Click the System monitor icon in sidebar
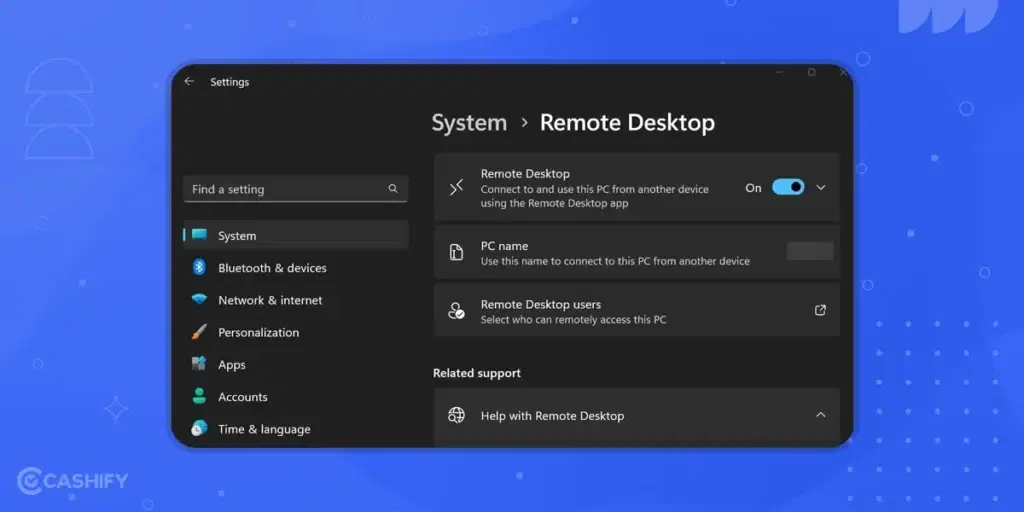 (x=199, y=235)
